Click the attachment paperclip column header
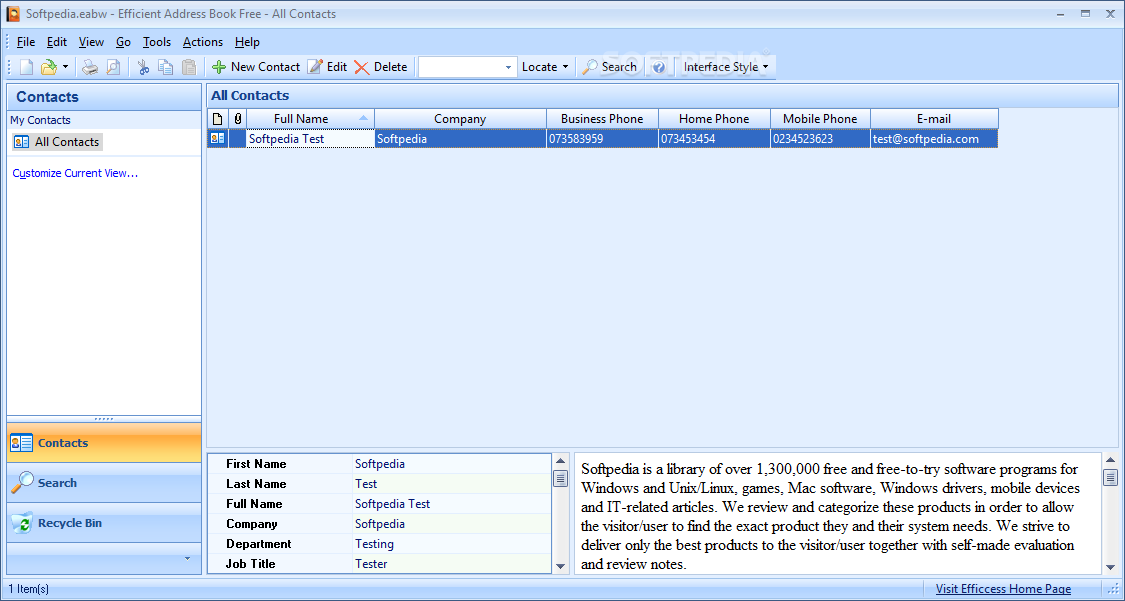 pyautogui.click(x=237, y=118)
